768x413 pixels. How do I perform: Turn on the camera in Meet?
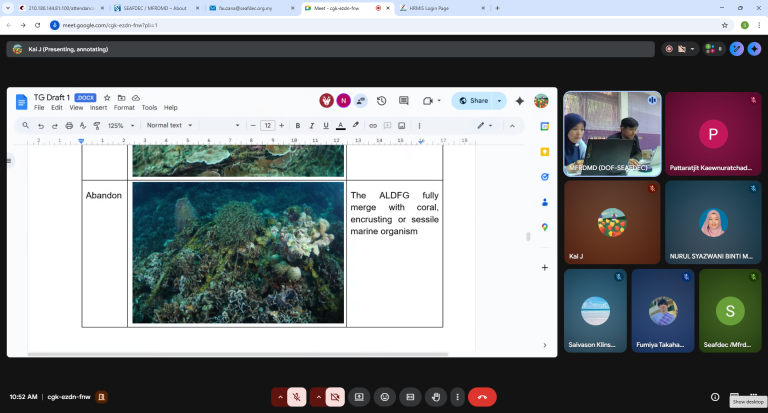(x=335, y=397)
